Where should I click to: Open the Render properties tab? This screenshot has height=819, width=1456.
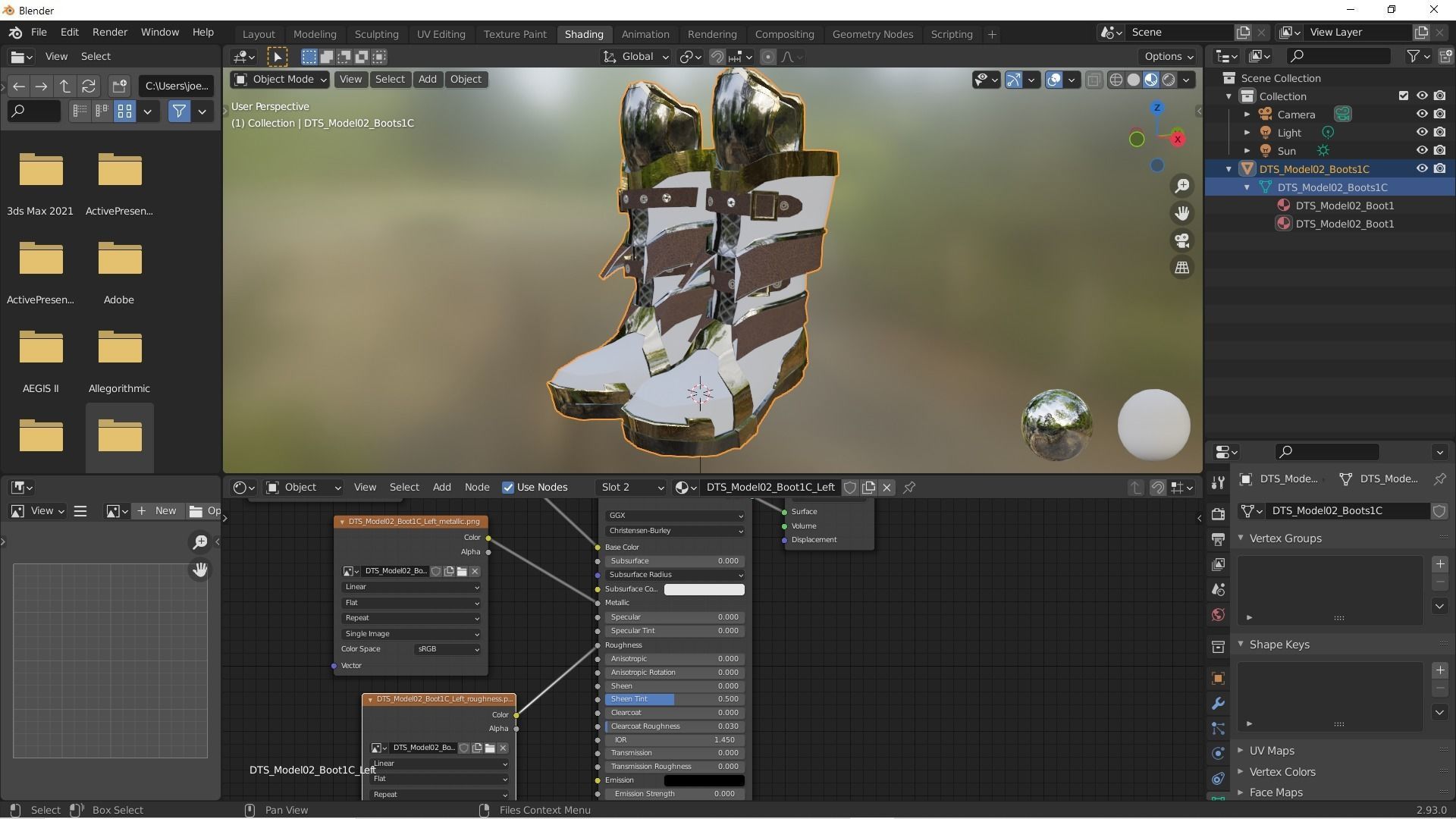[x=1218, y=514]
